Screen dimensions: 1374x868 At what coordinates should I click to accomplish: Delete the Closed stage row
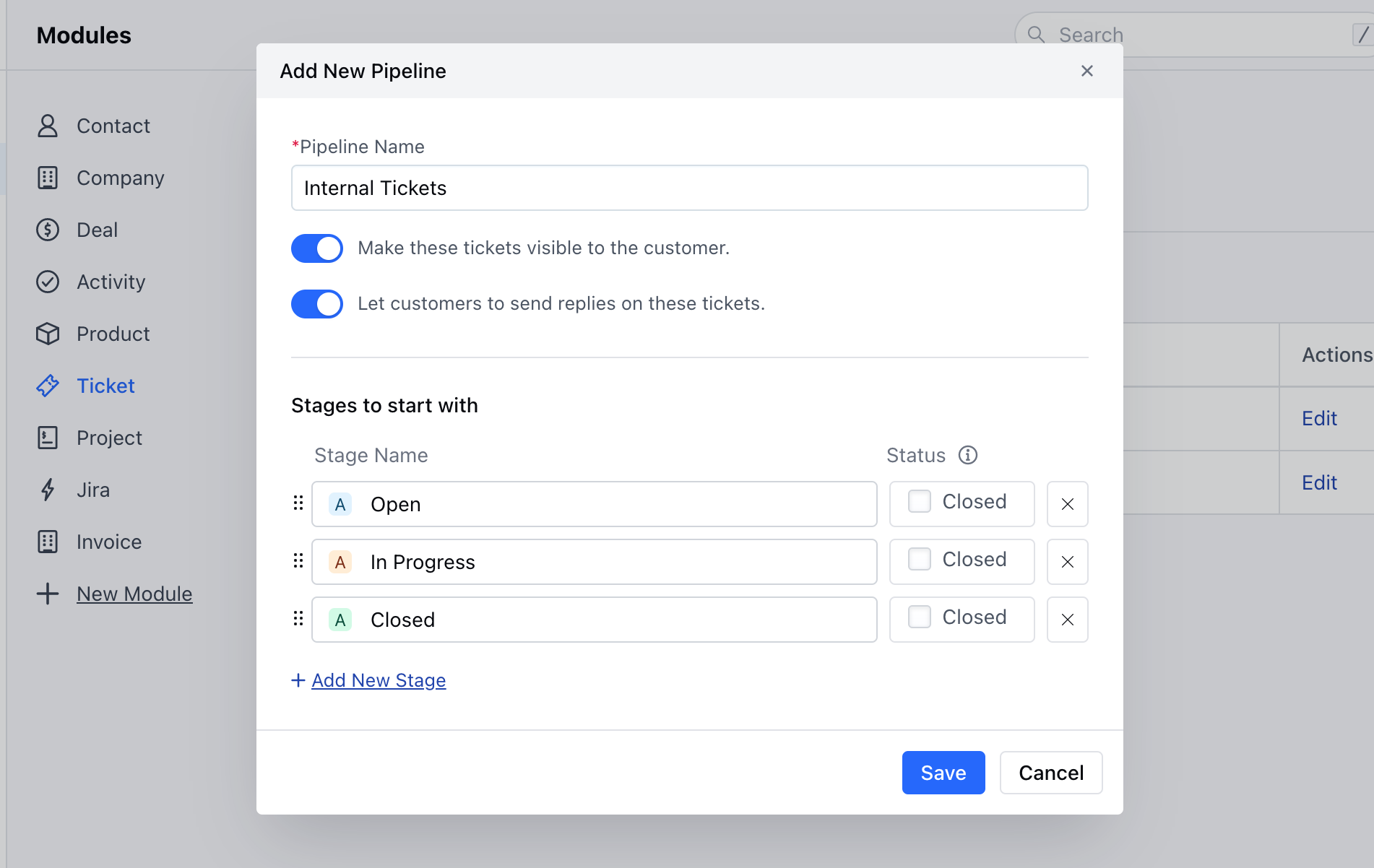tap(1068, 620)
